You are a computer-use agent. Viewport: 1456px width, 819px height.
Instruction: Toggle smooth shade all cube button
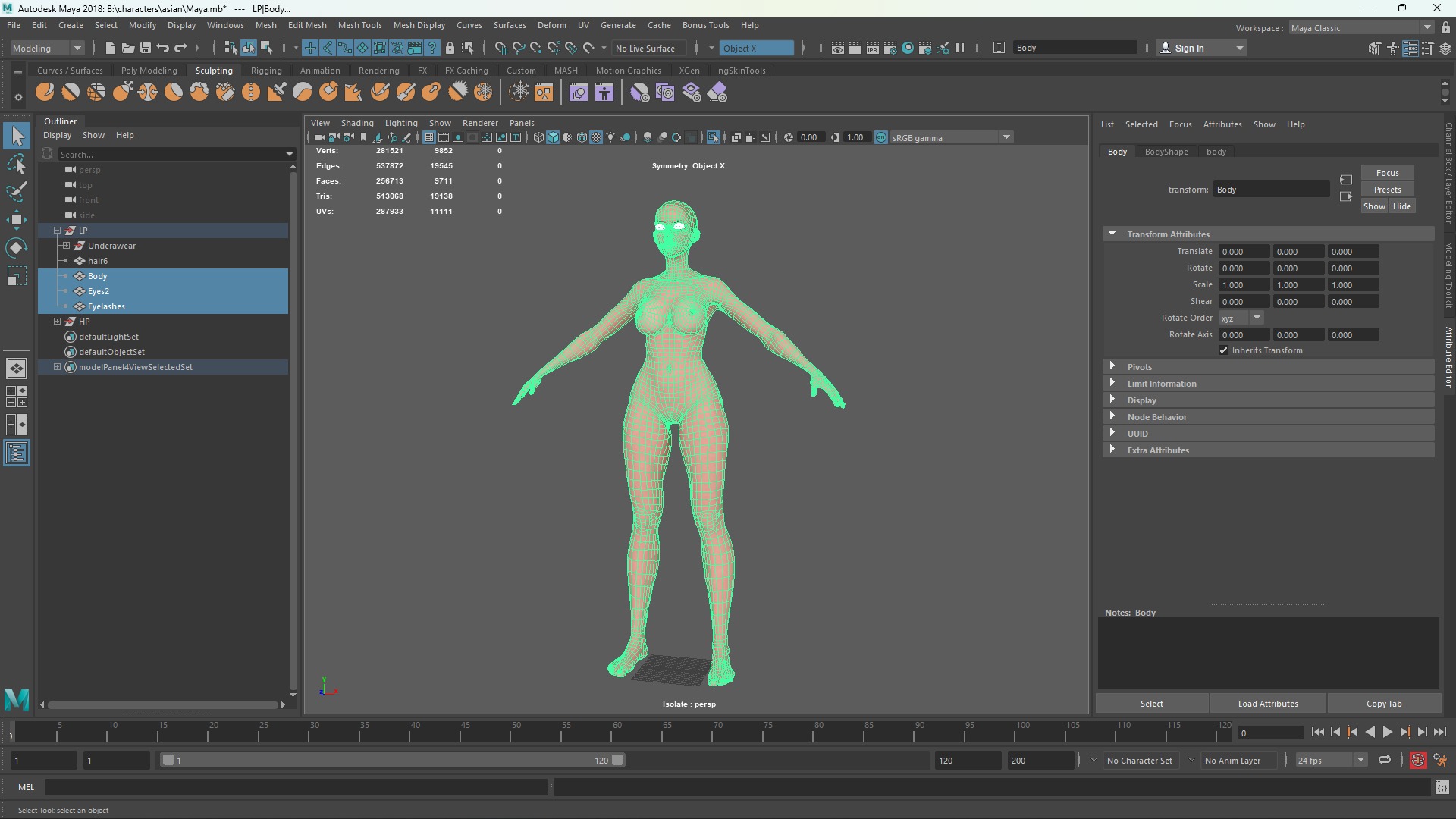tap(553, 137)
